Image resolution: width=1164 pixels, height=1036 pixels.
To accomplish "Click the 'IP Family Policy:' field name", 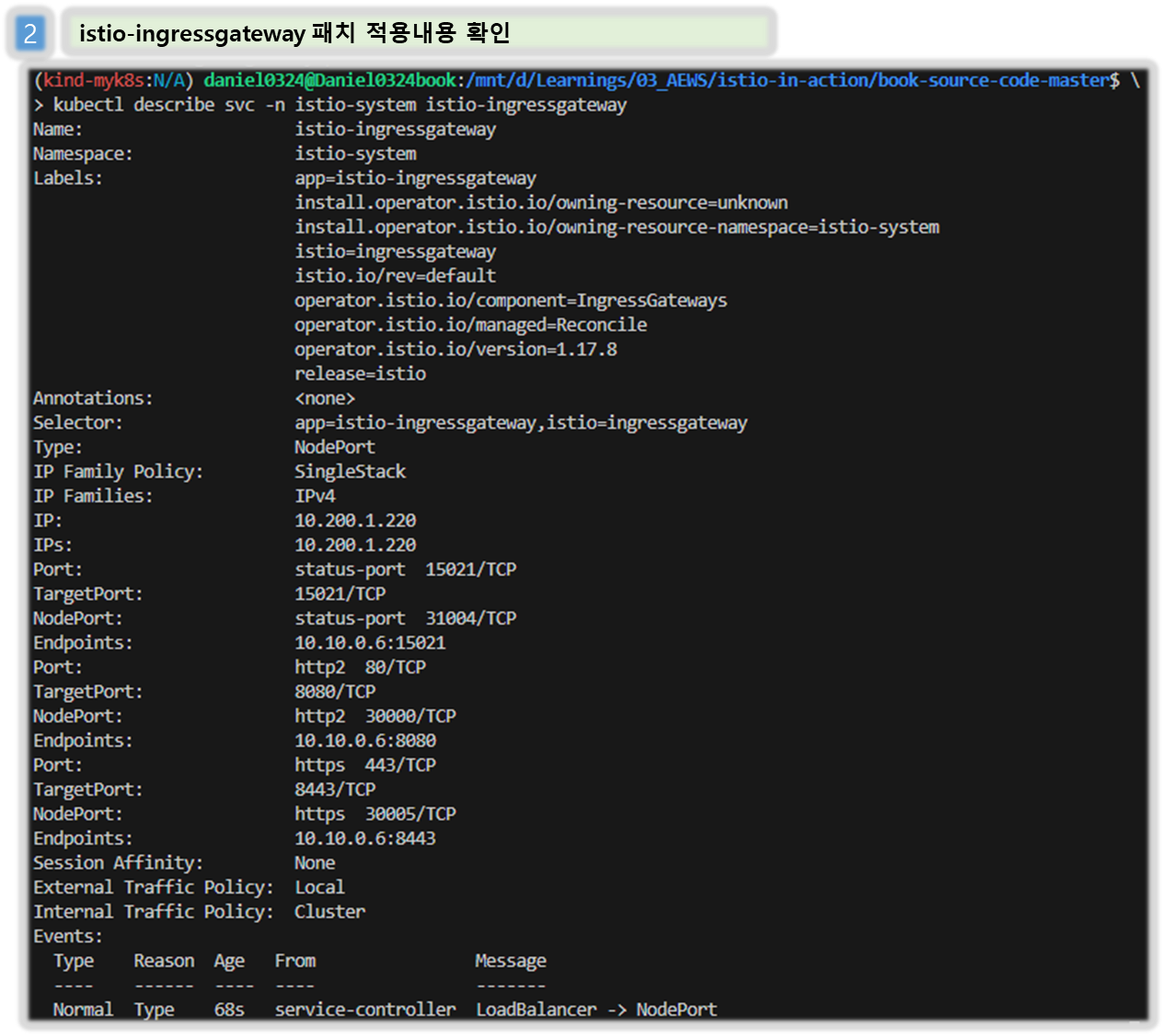I will coord(118,471).
